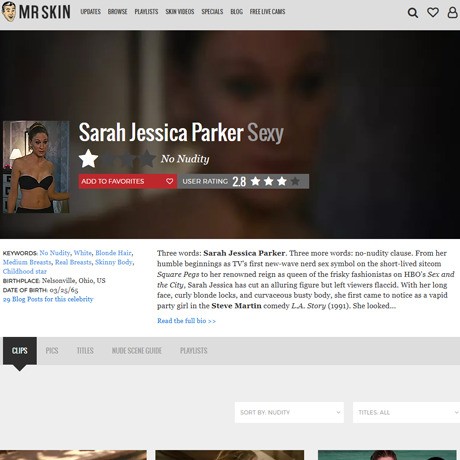Switch to the Titles tab
The height and width of the screenshot is (460, 460).
(x=85, y=351)
